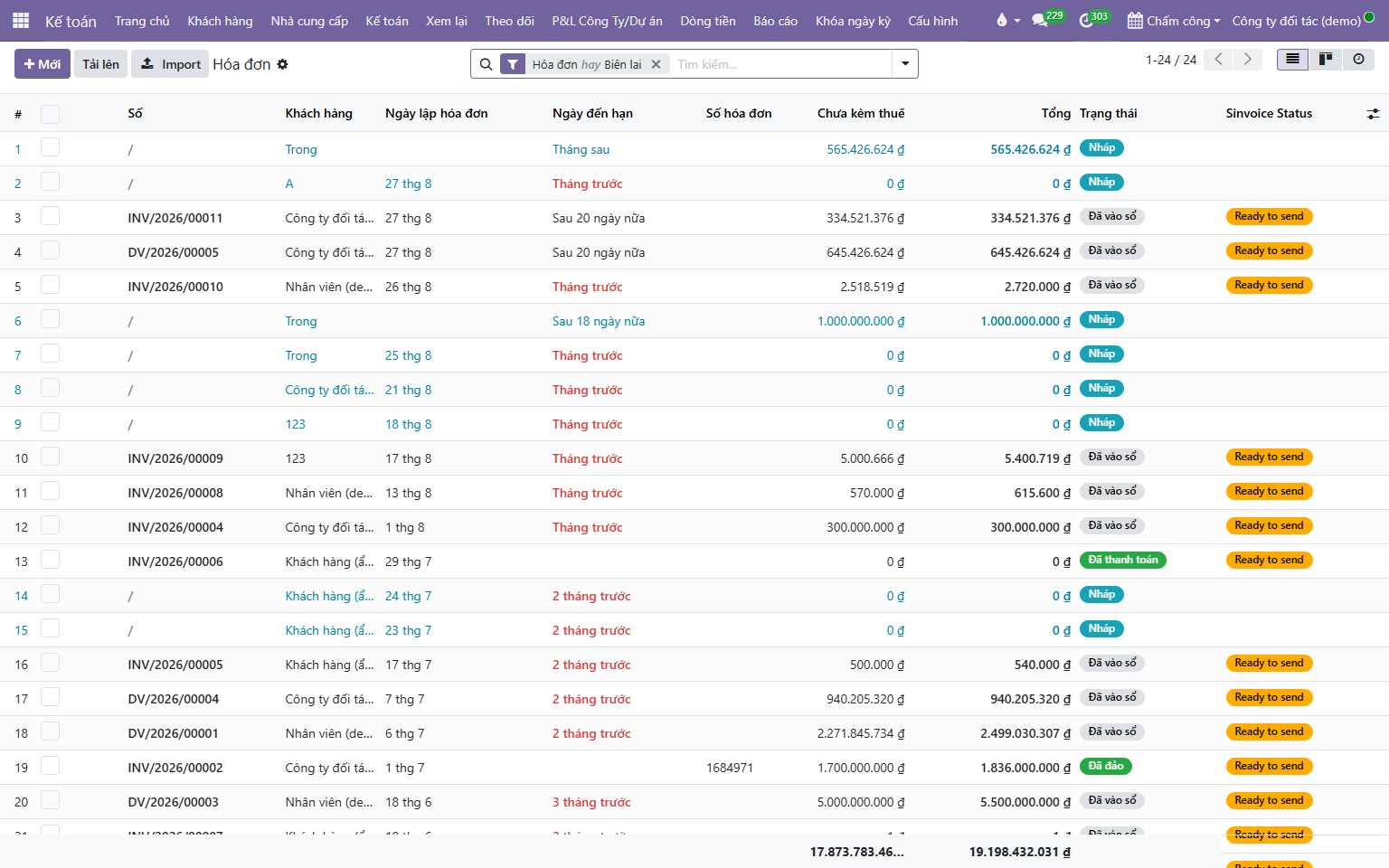Screen dimensions: 1389x868
Task: Sort by Ngày đến hạn column
Action: [x=592, y=114]
